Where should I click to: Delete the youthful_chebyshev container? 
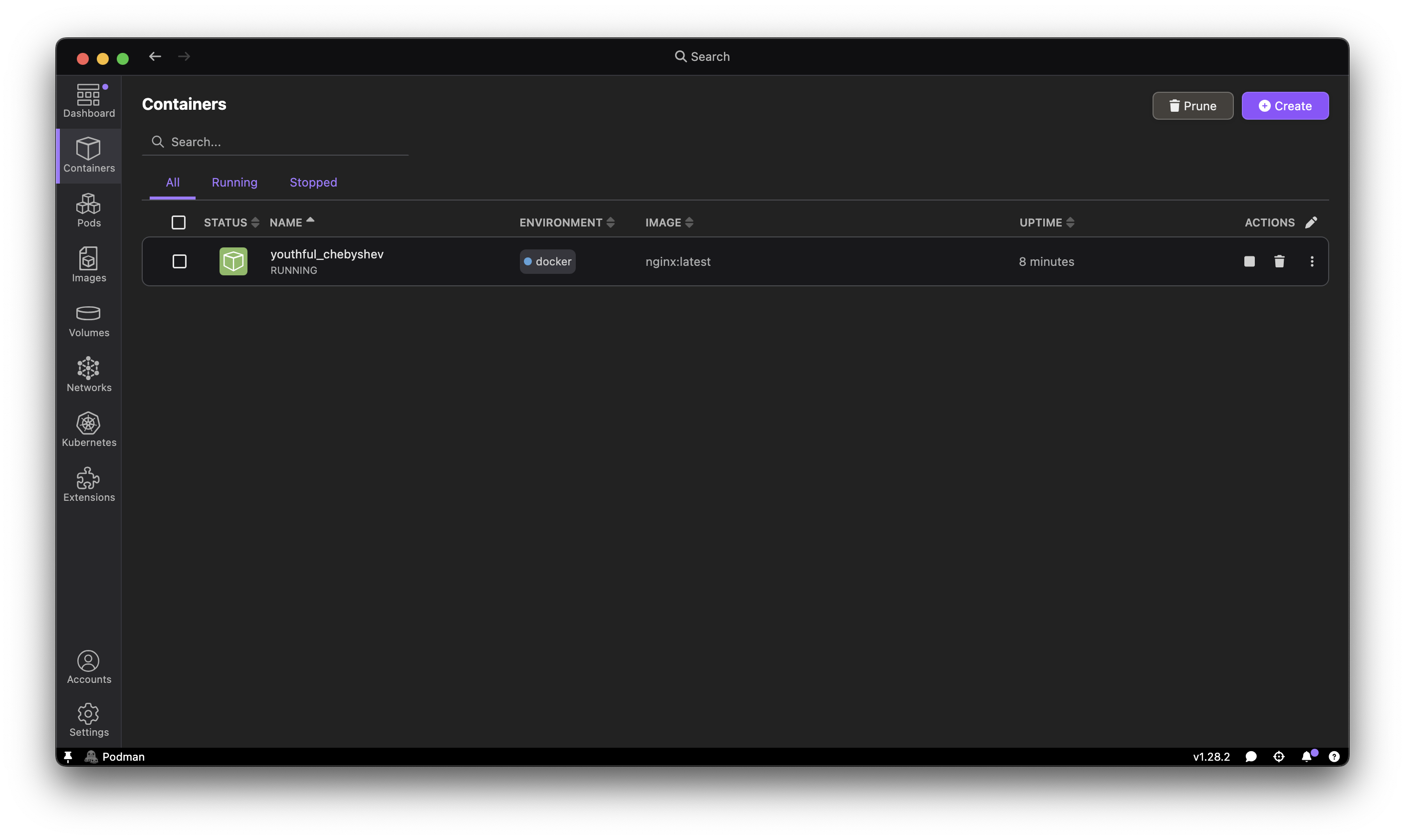pyautogui.click(x=1279, y=261)
